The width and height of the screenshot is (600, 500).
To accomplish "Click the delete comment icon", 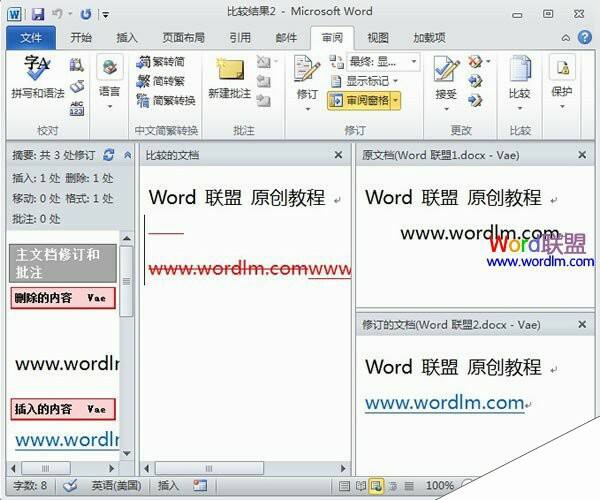I will pos(264,62).
